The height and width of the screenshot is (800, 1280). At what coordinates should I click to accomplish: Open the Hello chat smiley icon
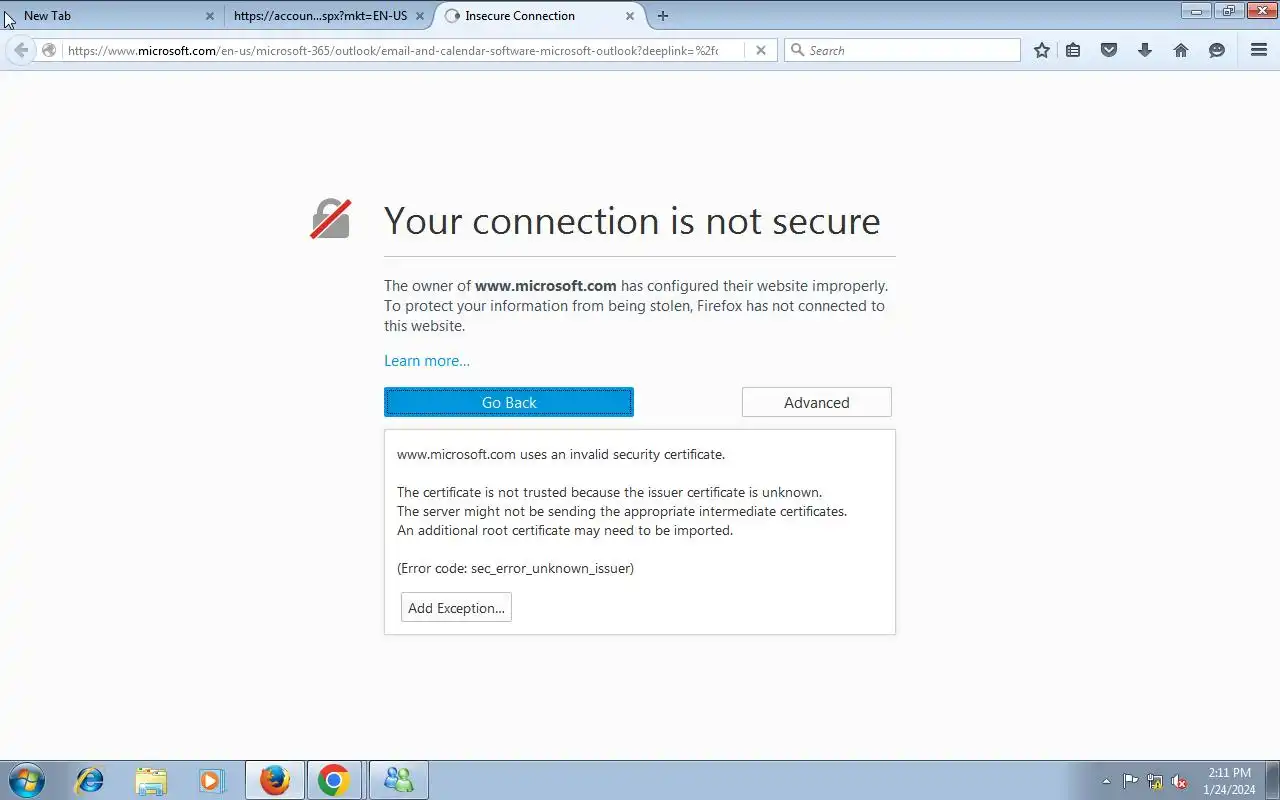pyautogui.click(x=1217, y=50)
